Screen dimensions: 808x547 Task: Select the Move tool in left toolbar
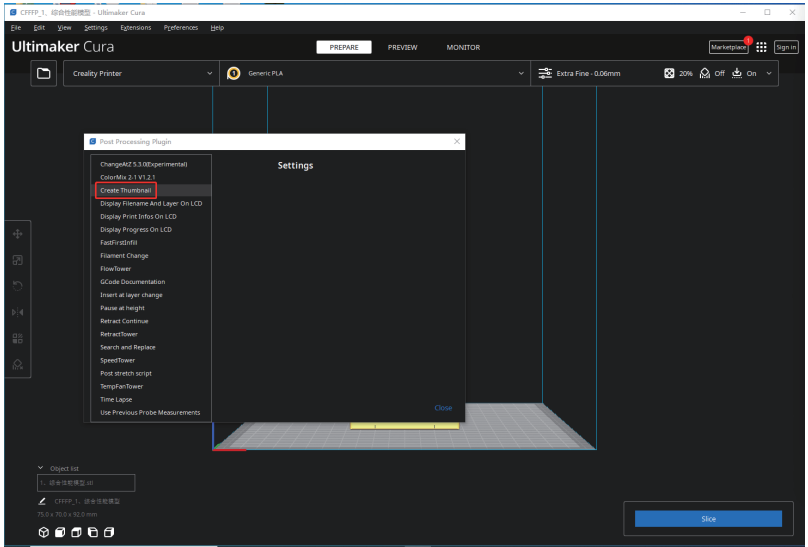(x=17, y=234)
